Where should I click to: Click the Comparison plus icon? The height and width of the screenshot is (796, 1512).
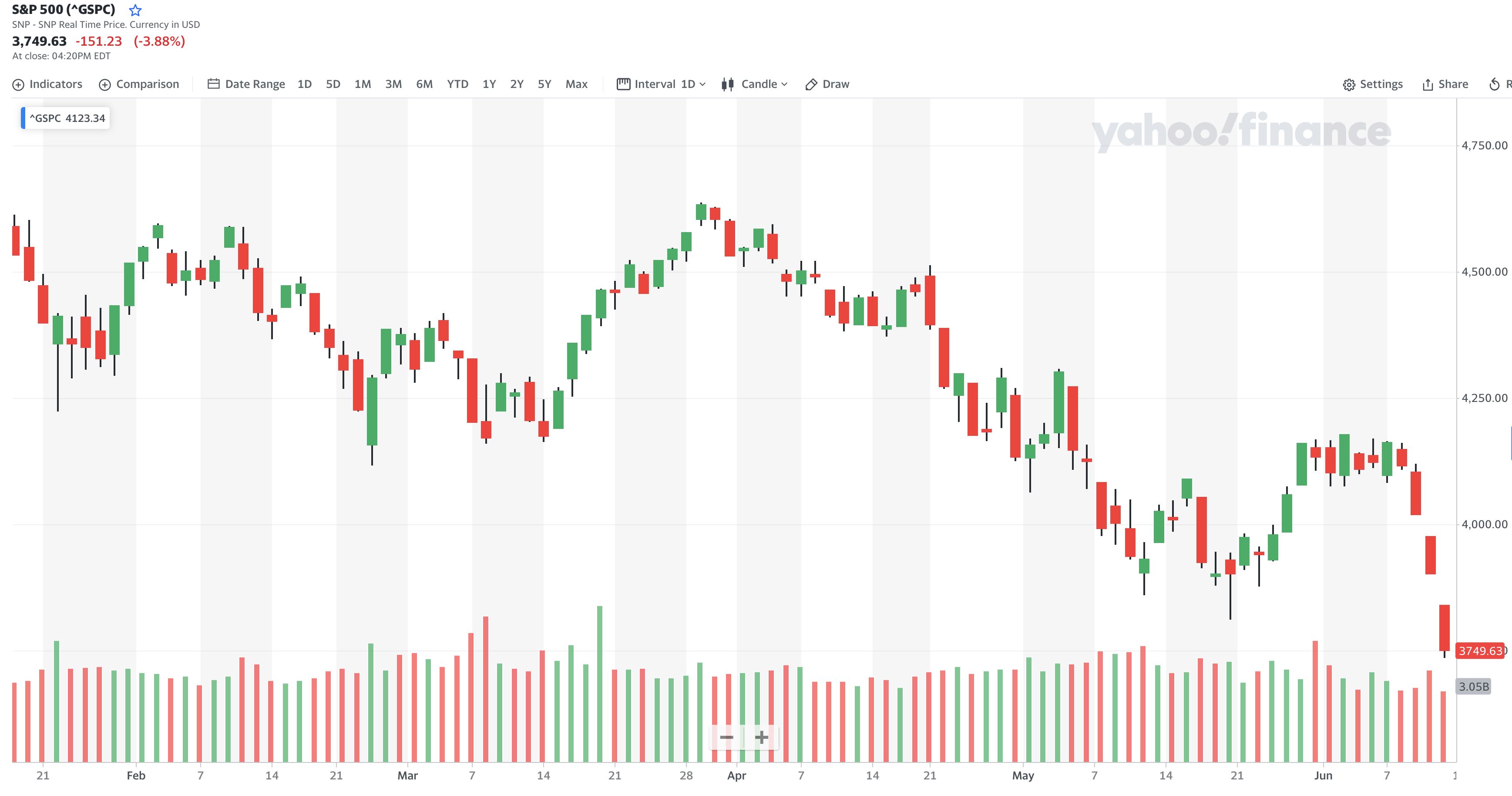click(x=104, y=84)
